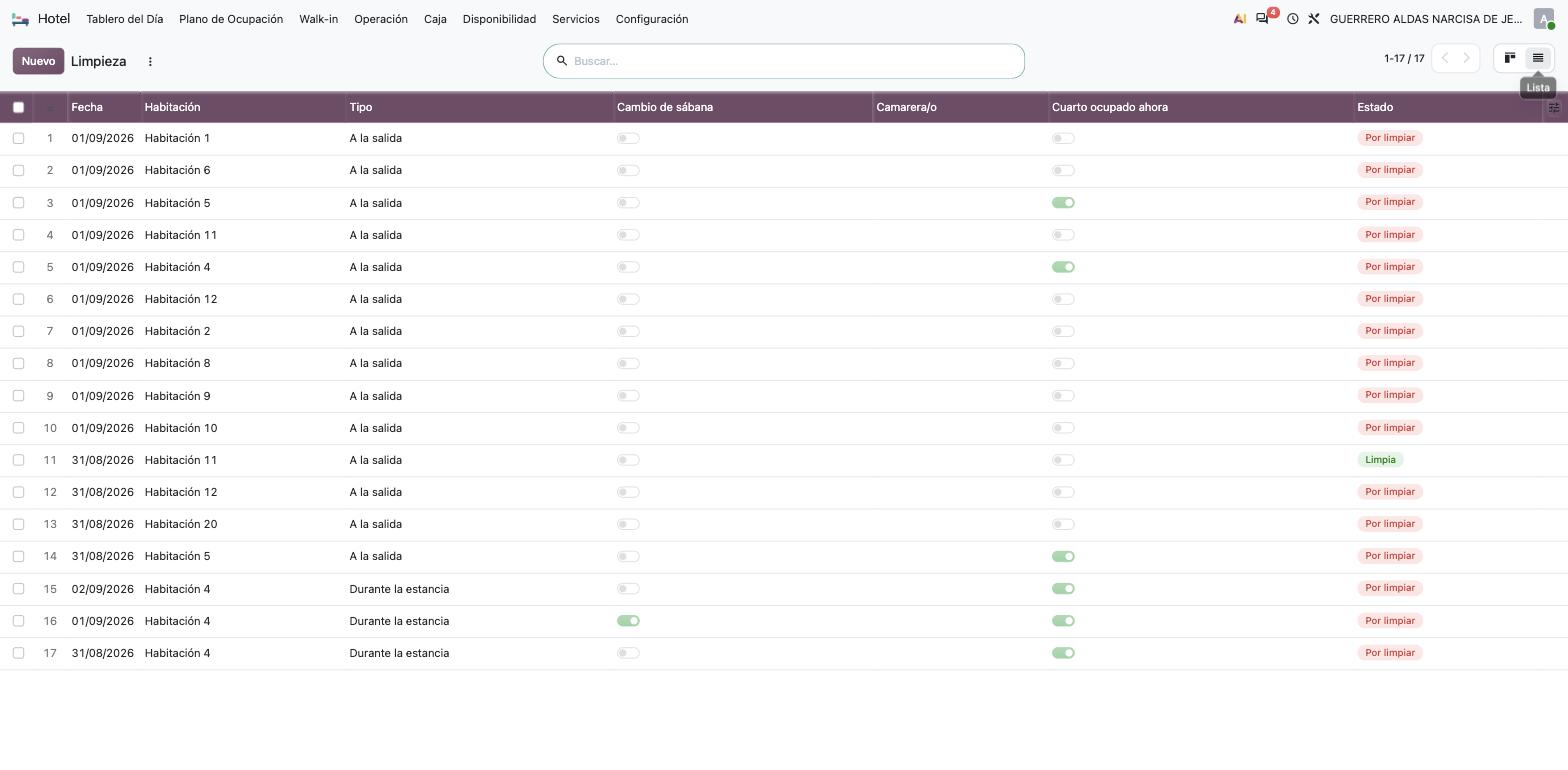Open the debug tools wrench icon
The width and height of the screenshot is (1568, 770).
pyautogui.click(x=1314, y=19)
